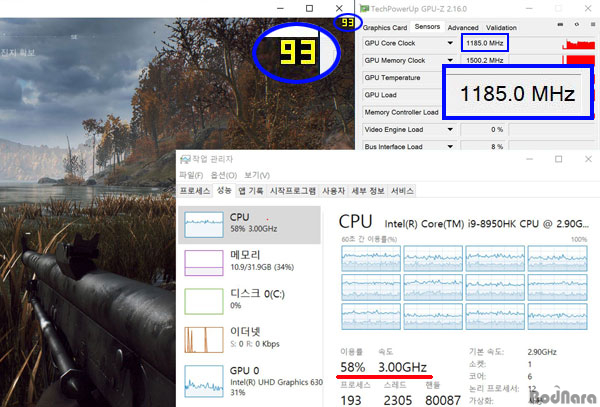Image resolution: width=600 pixels, height=407 pixels.
Task: Click the GPU Core Clock red graph
Action: point(579,44)
